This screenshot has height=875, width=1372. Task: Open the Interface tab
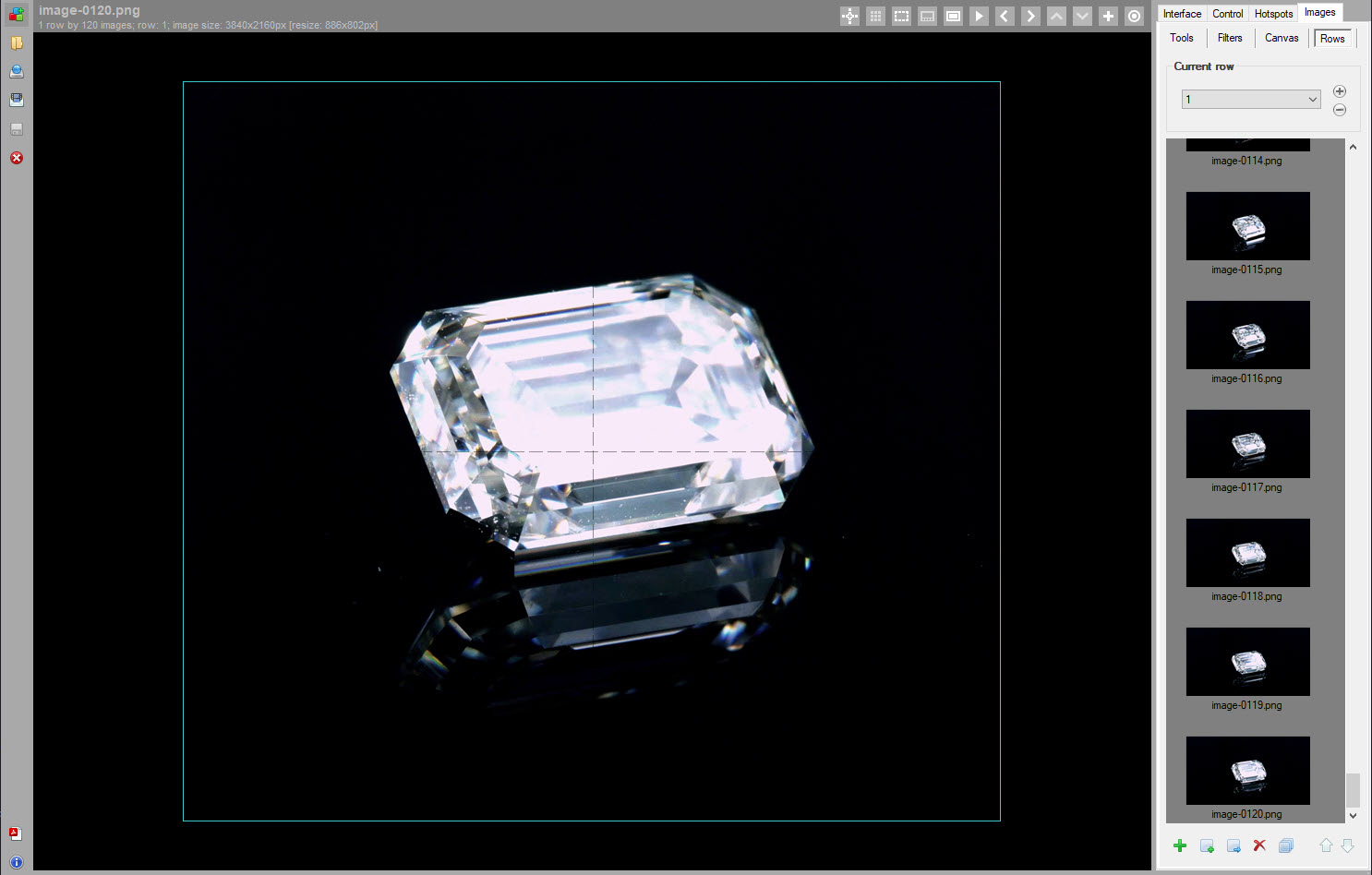coord(1182,14)
